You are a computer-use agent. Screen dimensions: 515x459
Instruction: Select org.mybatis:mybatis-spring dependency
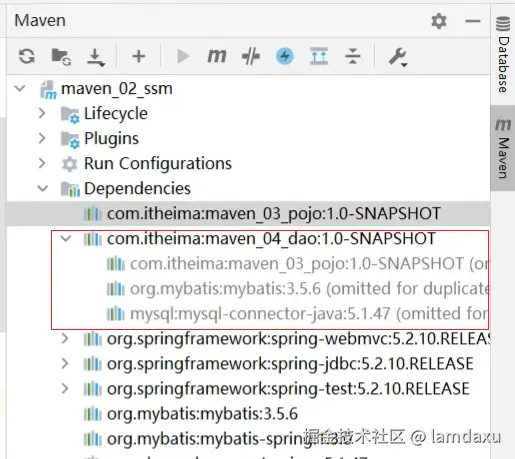pyautogui.click(x=230, y=439)
